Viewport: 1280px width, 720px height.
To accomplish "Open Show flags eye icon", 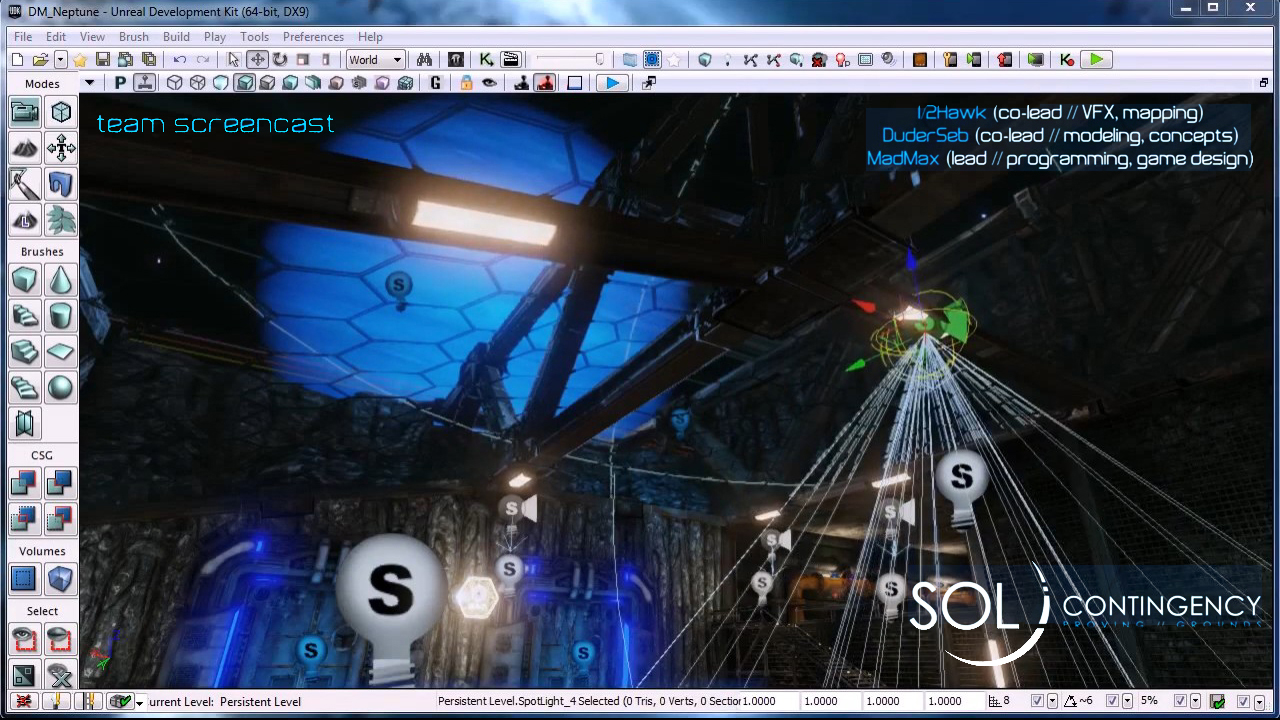I will click(489, 83).
